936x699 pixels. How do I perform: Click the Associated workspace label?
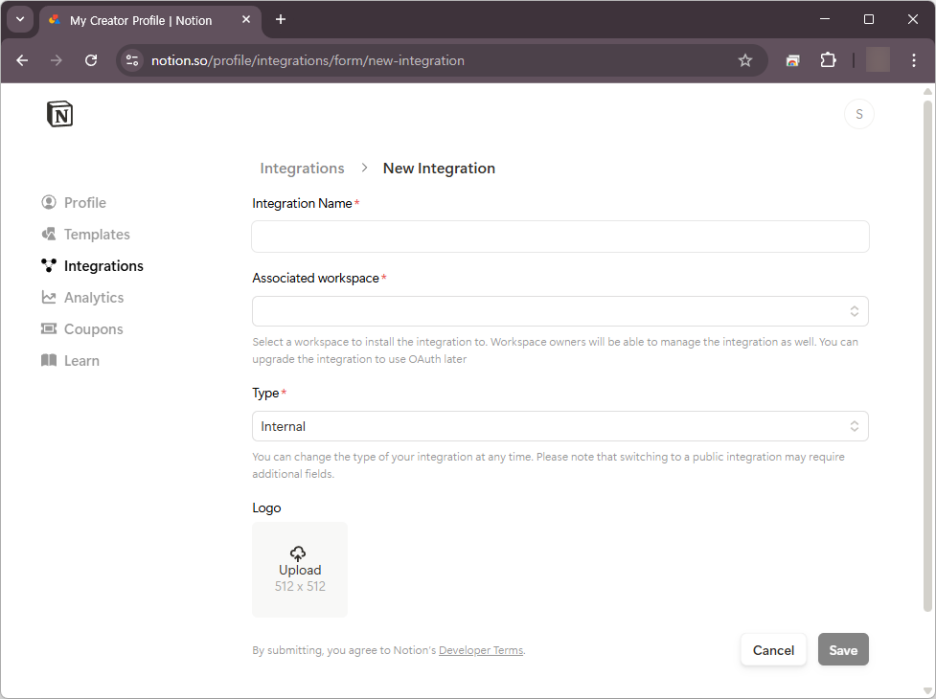315,278
